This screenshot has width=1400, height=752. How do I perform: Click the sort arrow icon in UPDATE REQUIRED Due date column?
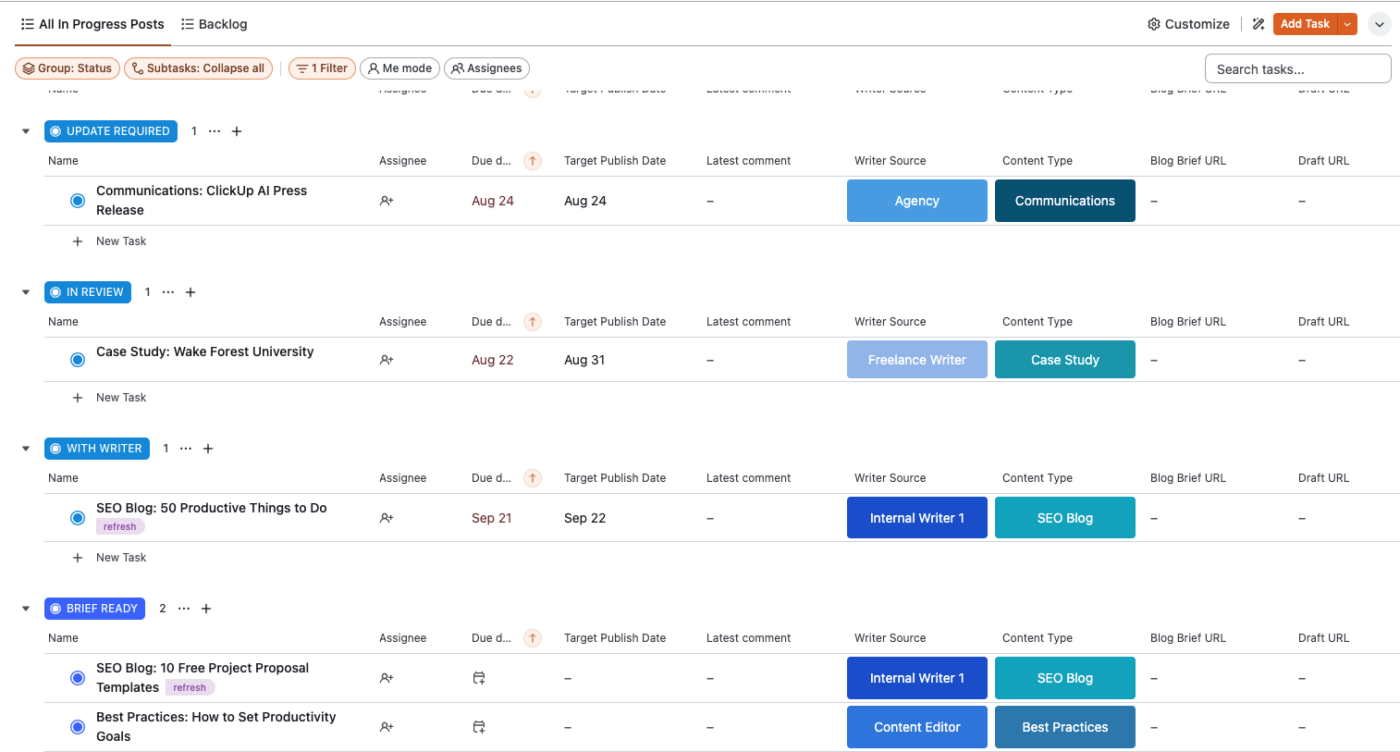pyautogui.click(x=533, y=161)
